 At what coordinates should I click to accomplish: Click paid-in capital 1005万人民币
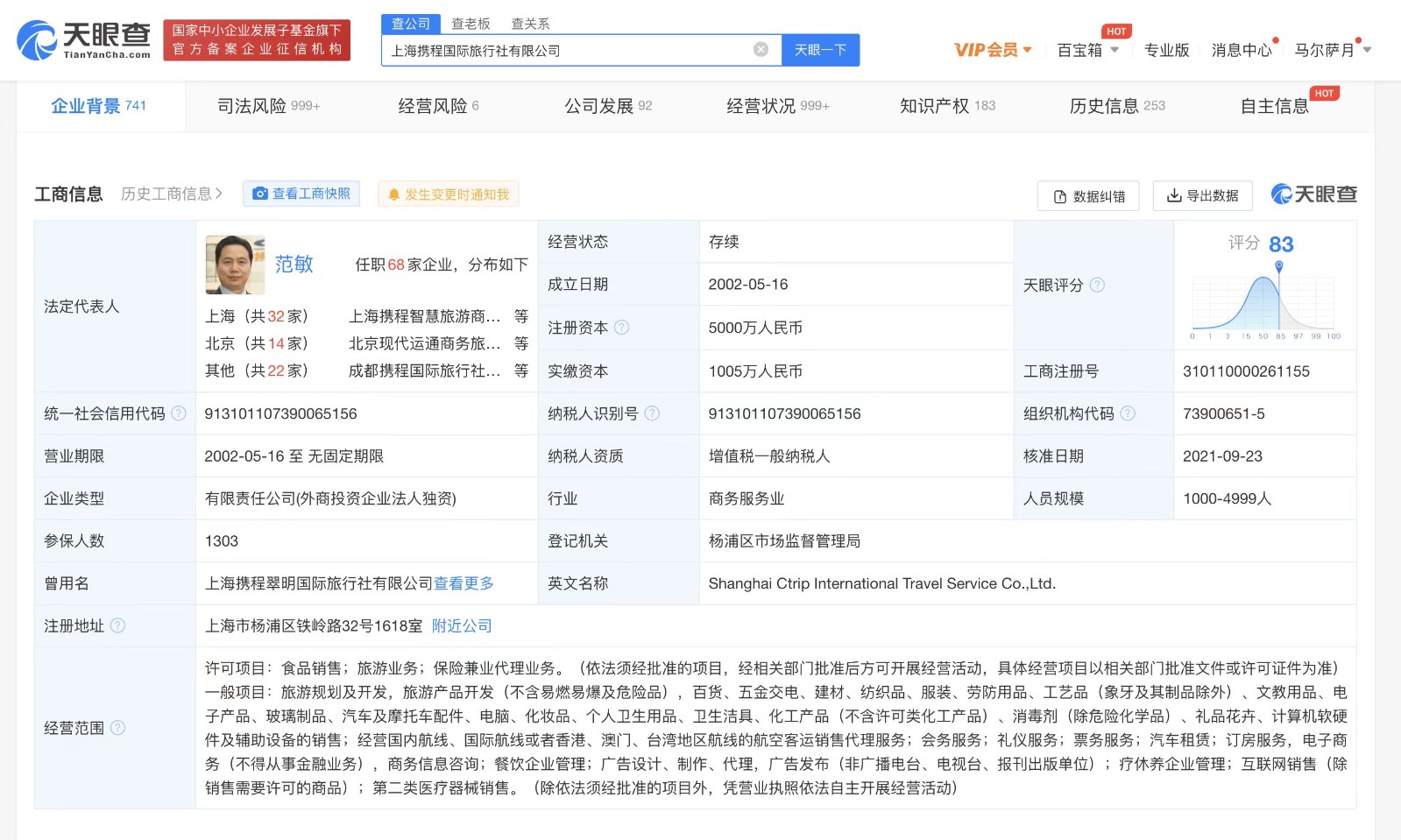click(x=755, y=371)
